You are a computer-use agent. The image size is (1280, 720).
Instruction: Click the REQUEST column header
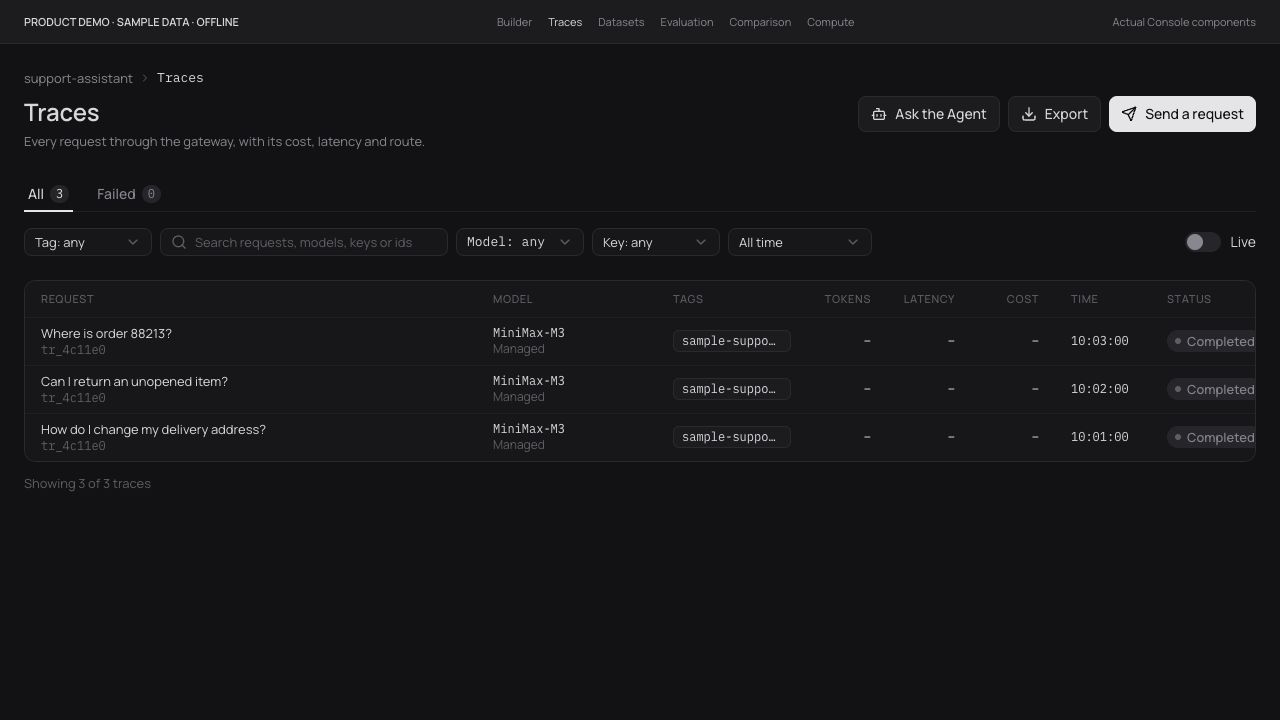point(67,299)
